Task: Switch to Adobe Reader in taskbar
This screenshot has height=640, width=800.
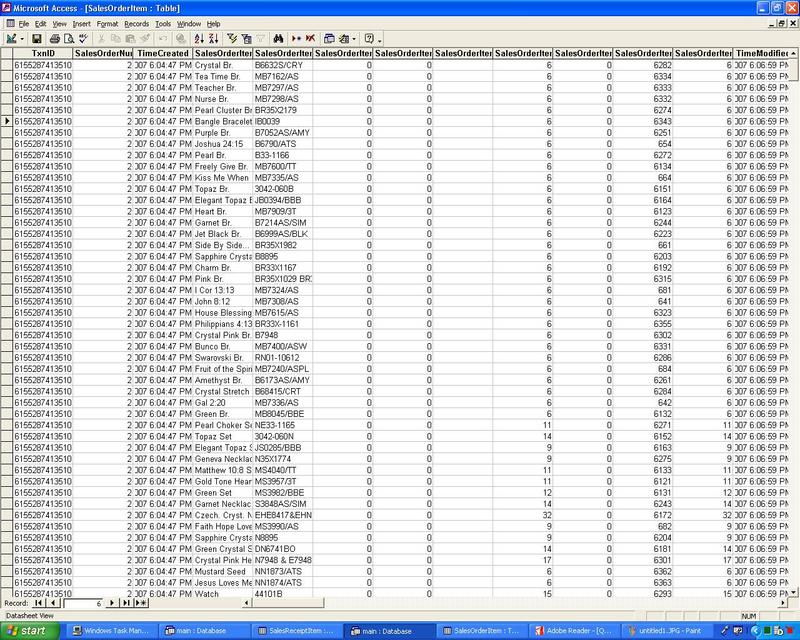Action: coord(570,631)
